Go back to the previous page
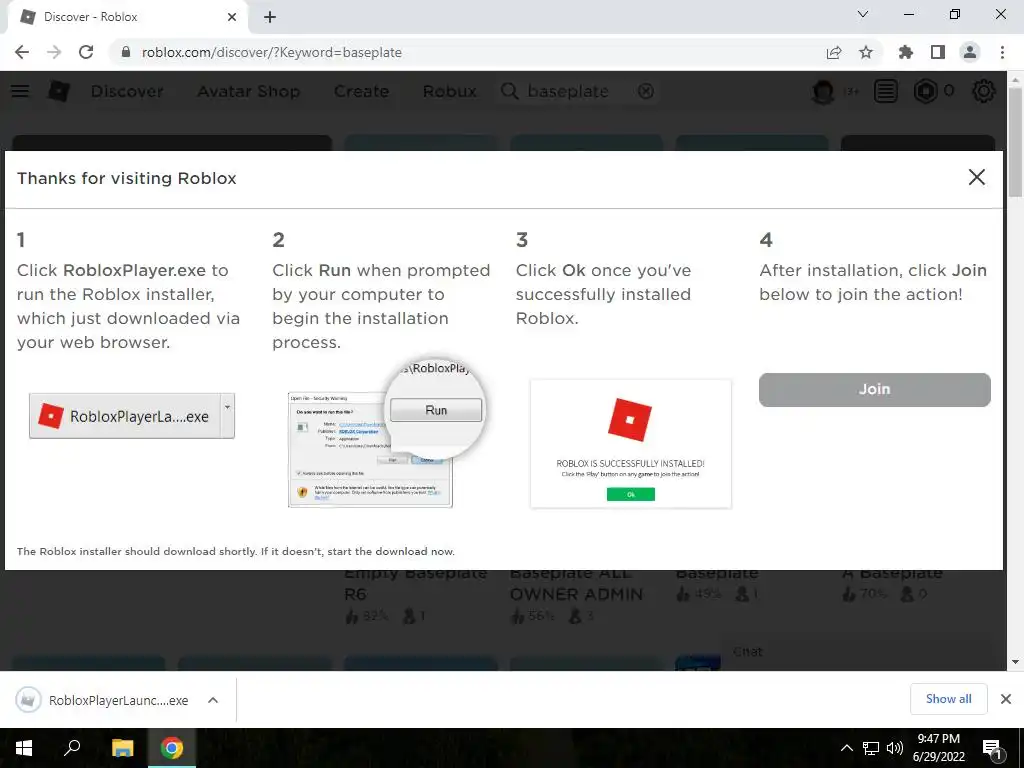1024x768 pixels. pyautogui.click(x=22, y=52)
